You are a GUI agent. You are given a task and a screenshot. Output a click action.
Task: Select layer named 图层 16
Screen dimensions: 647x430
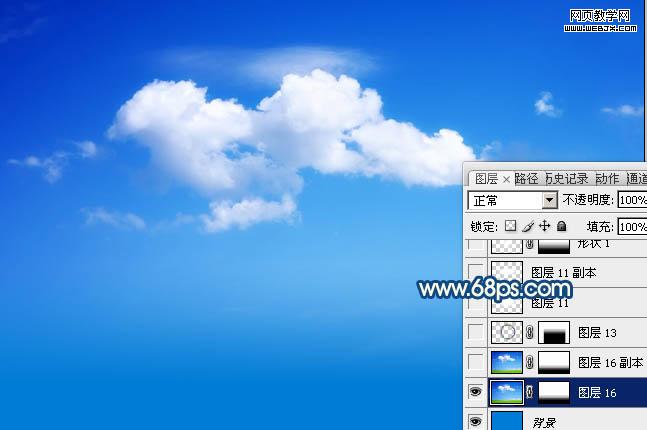coord(597,392)
